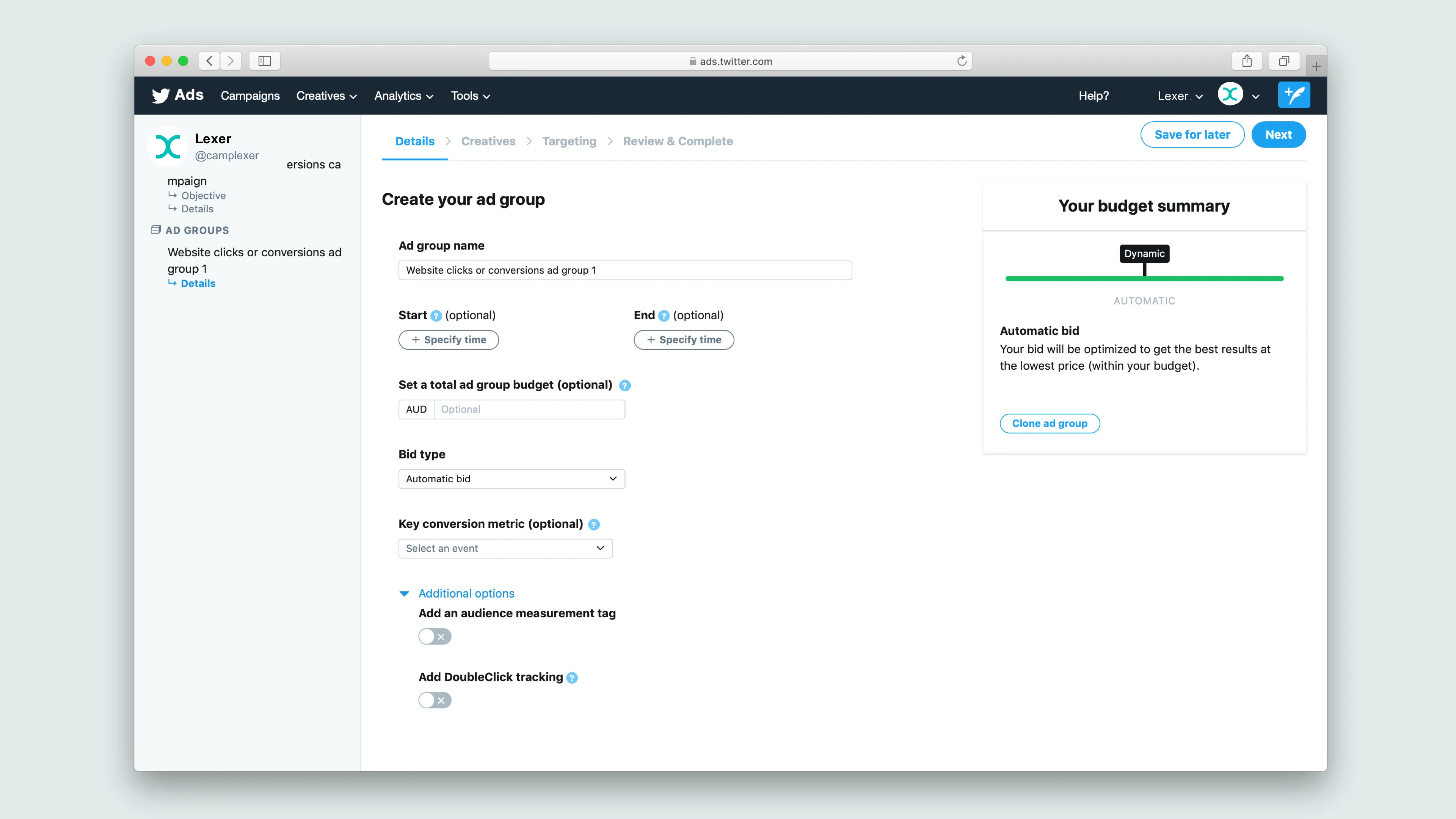
Task: Click the Start date help question icon
Action: coord(436,316)
